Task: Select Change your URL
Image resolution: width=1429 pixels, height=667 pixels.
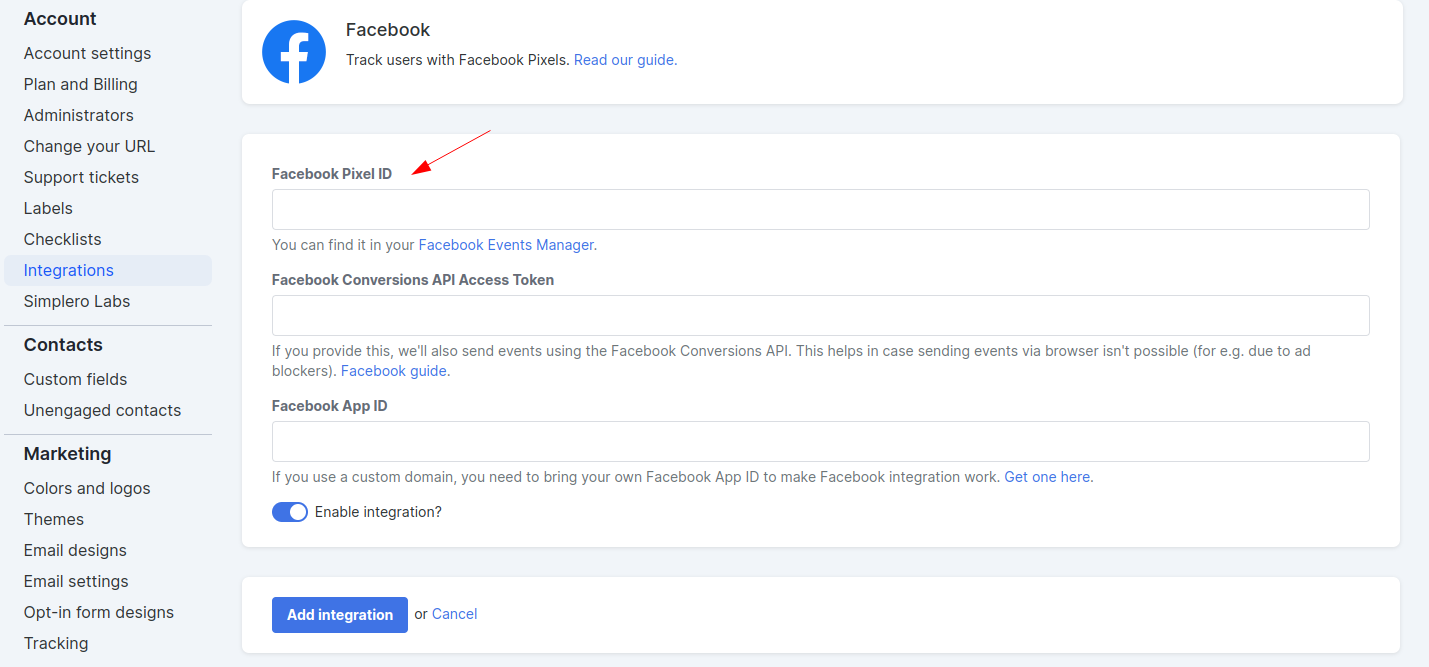Action: [x=90, y=146]
